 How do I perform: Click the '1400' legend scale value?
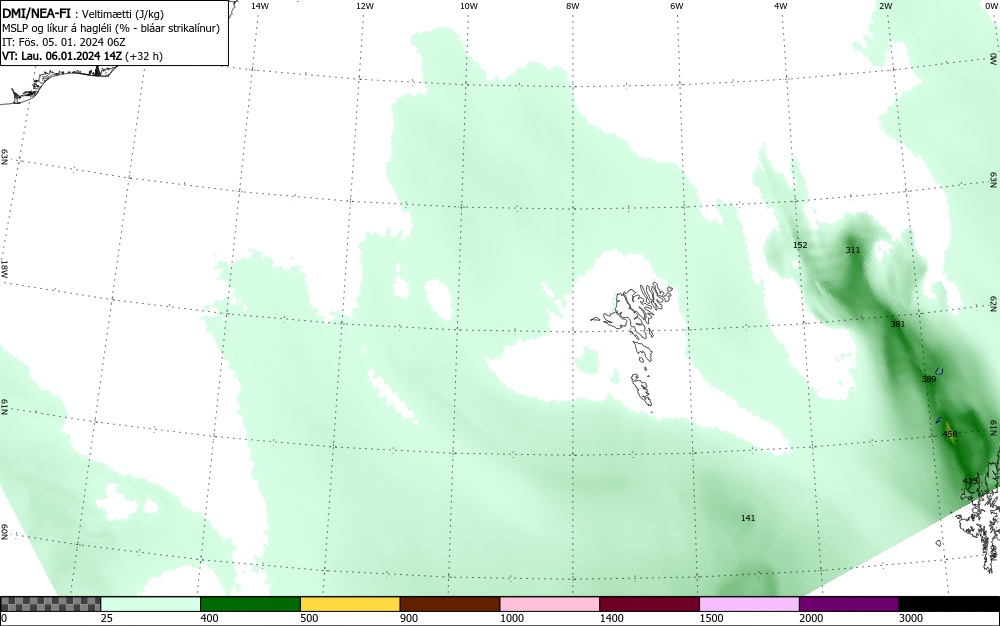click(x=612, y=618)
